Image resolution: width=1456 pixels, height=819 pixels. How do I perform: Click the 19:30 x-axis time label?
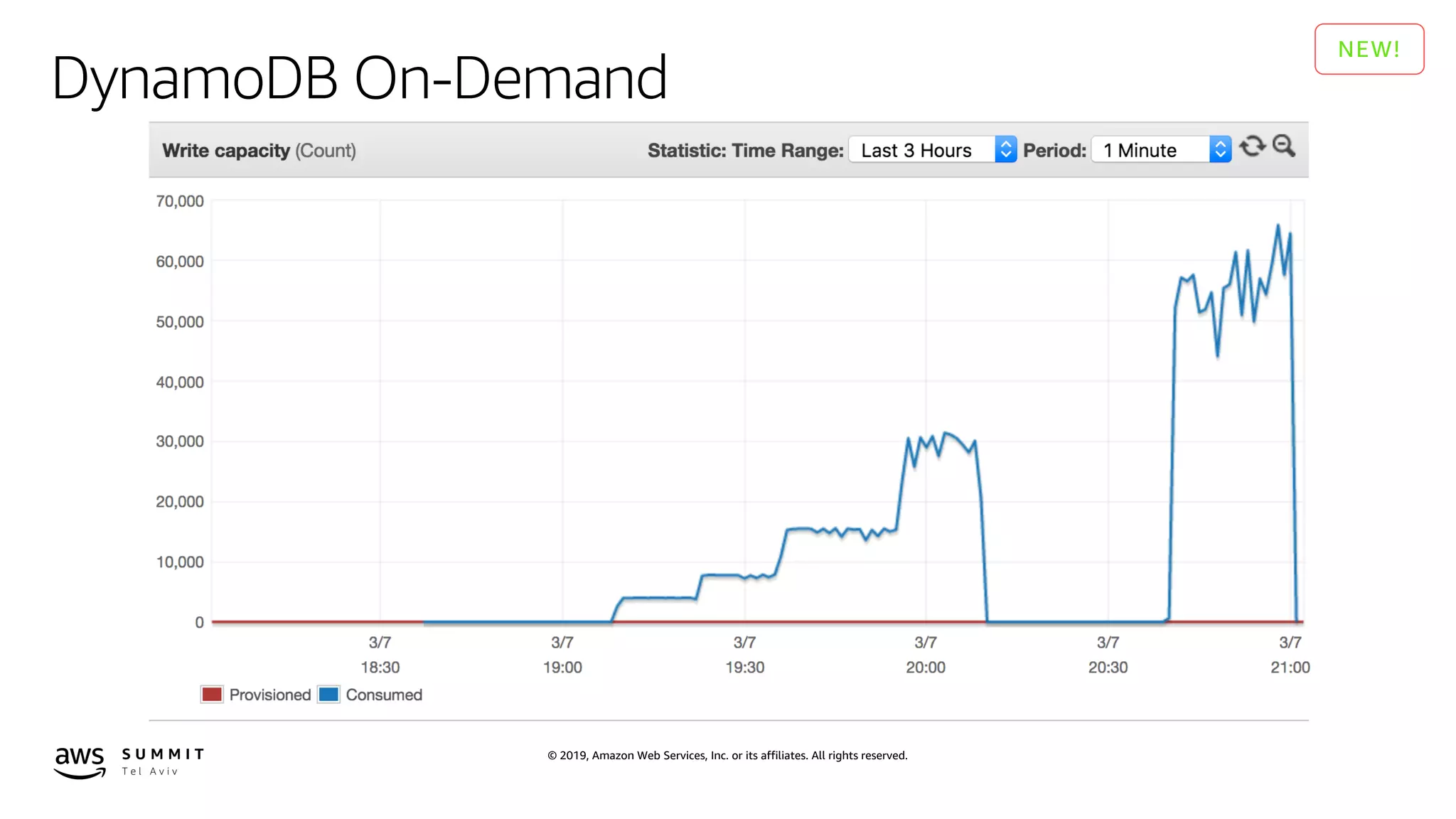pyautogui.click(x=745, y=668)
